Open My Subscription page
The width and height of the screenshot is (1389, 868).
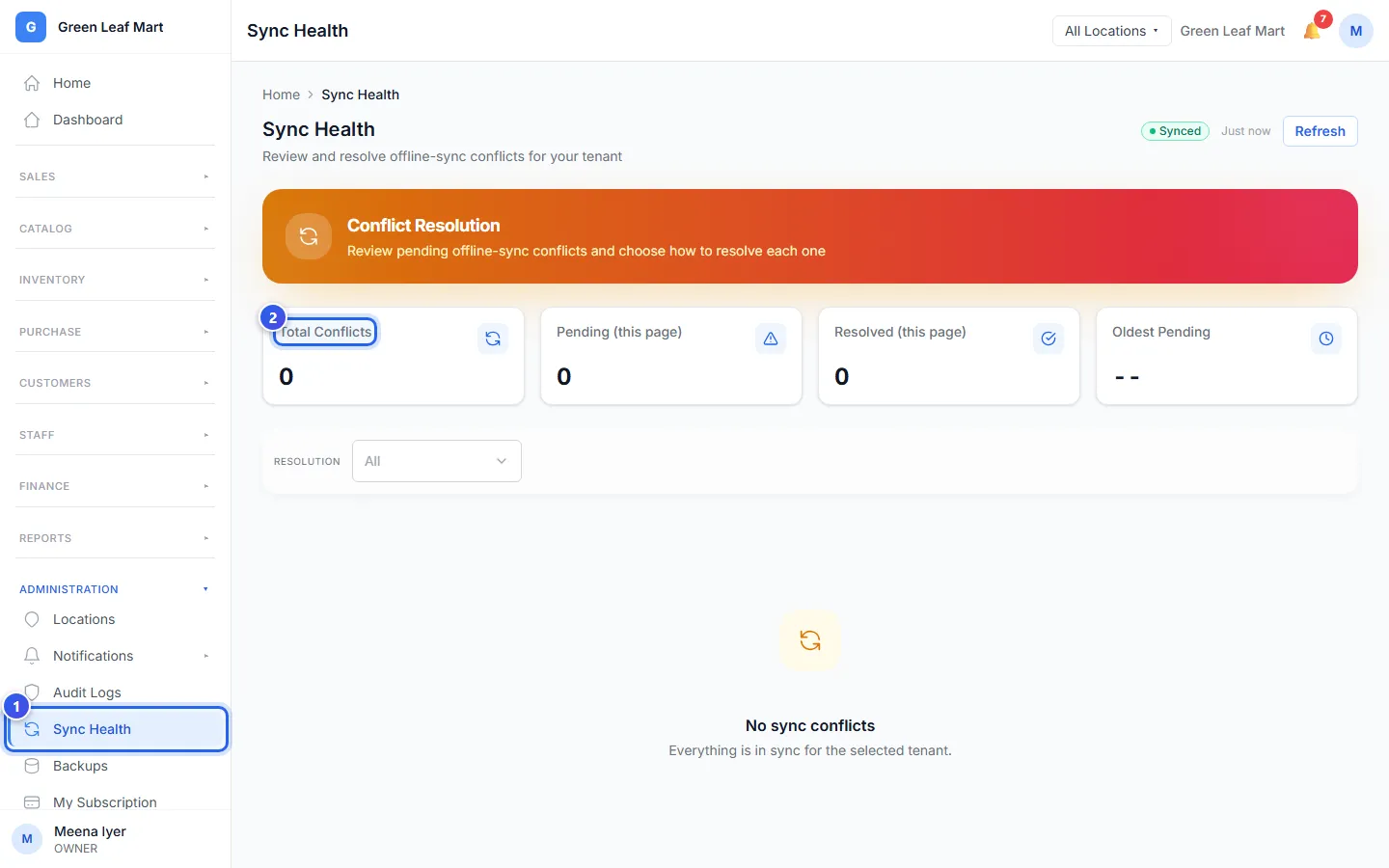(116, 802)
